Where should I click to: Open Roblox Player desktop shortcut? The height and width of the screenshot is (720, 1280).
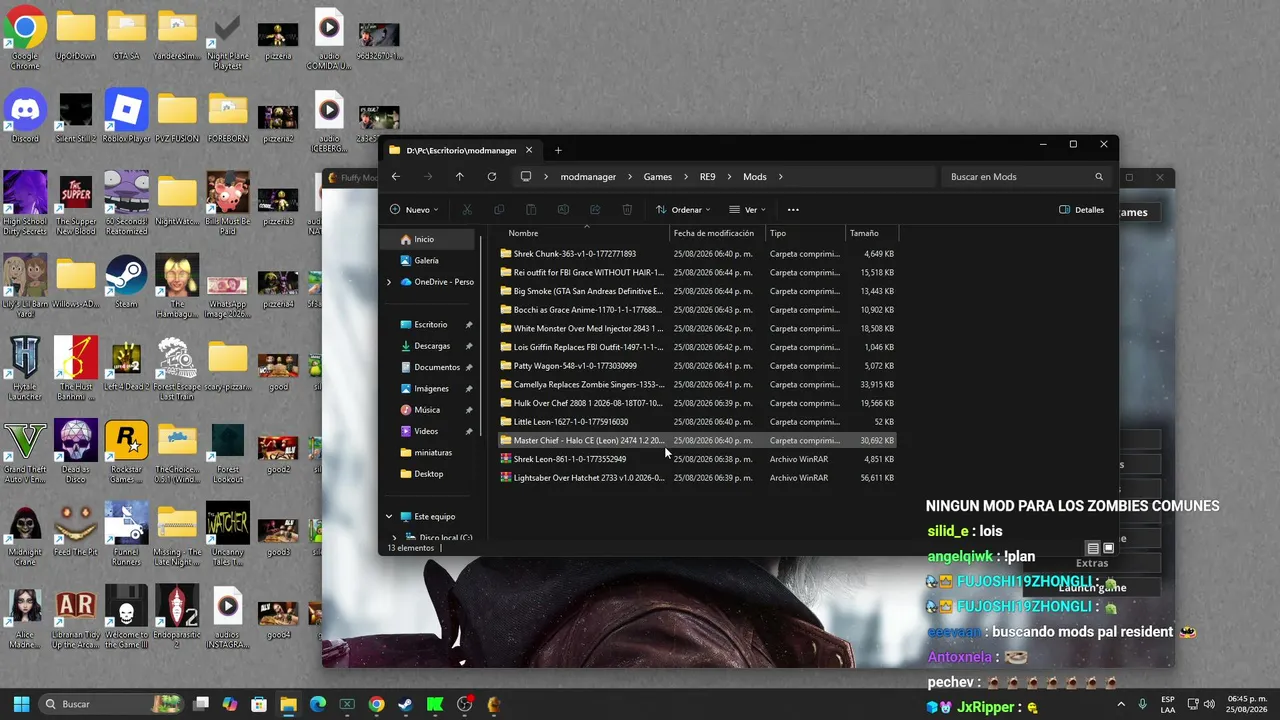pyautogui.click(x=126, y=116)
